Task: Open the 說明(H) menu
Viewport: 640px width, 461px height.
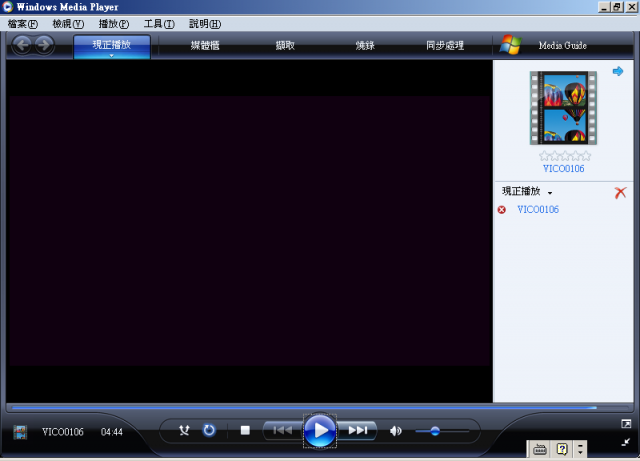Action: pyautogui.click(x=205, y=24)
